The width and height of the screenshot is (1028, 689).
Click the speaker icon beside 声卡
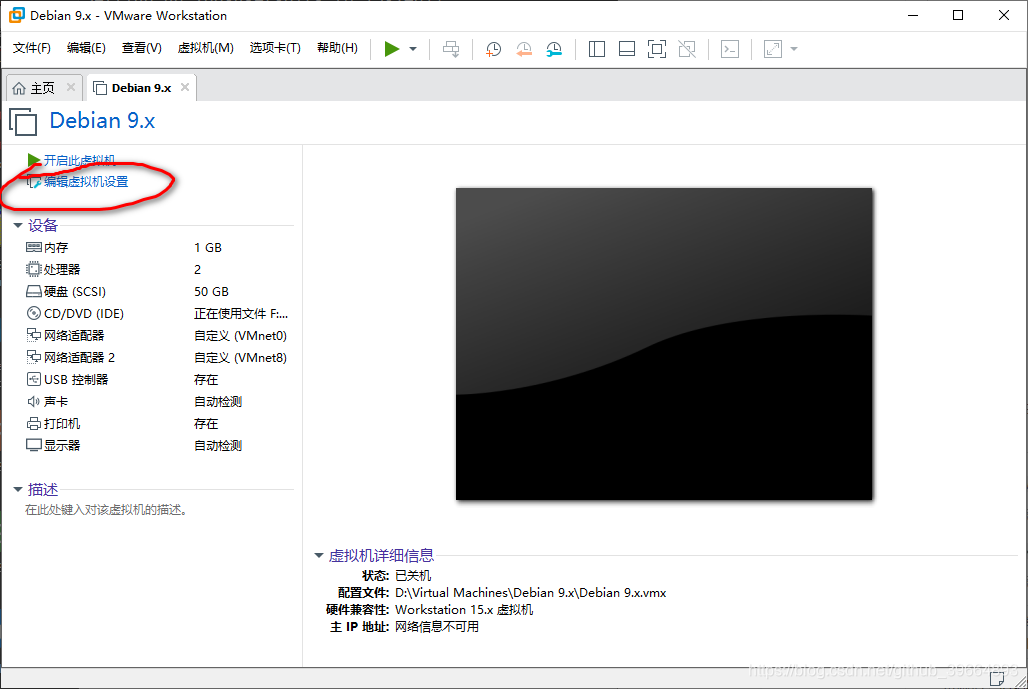(x=33, y=401)
